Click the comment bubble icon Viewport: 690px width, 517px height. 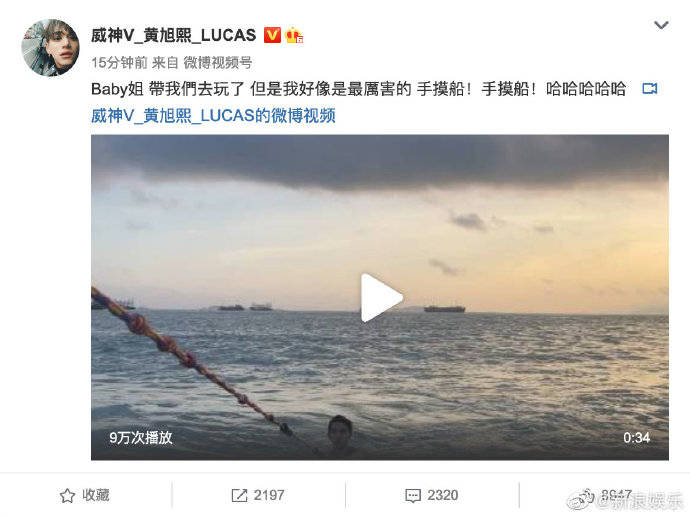[413, 495]
